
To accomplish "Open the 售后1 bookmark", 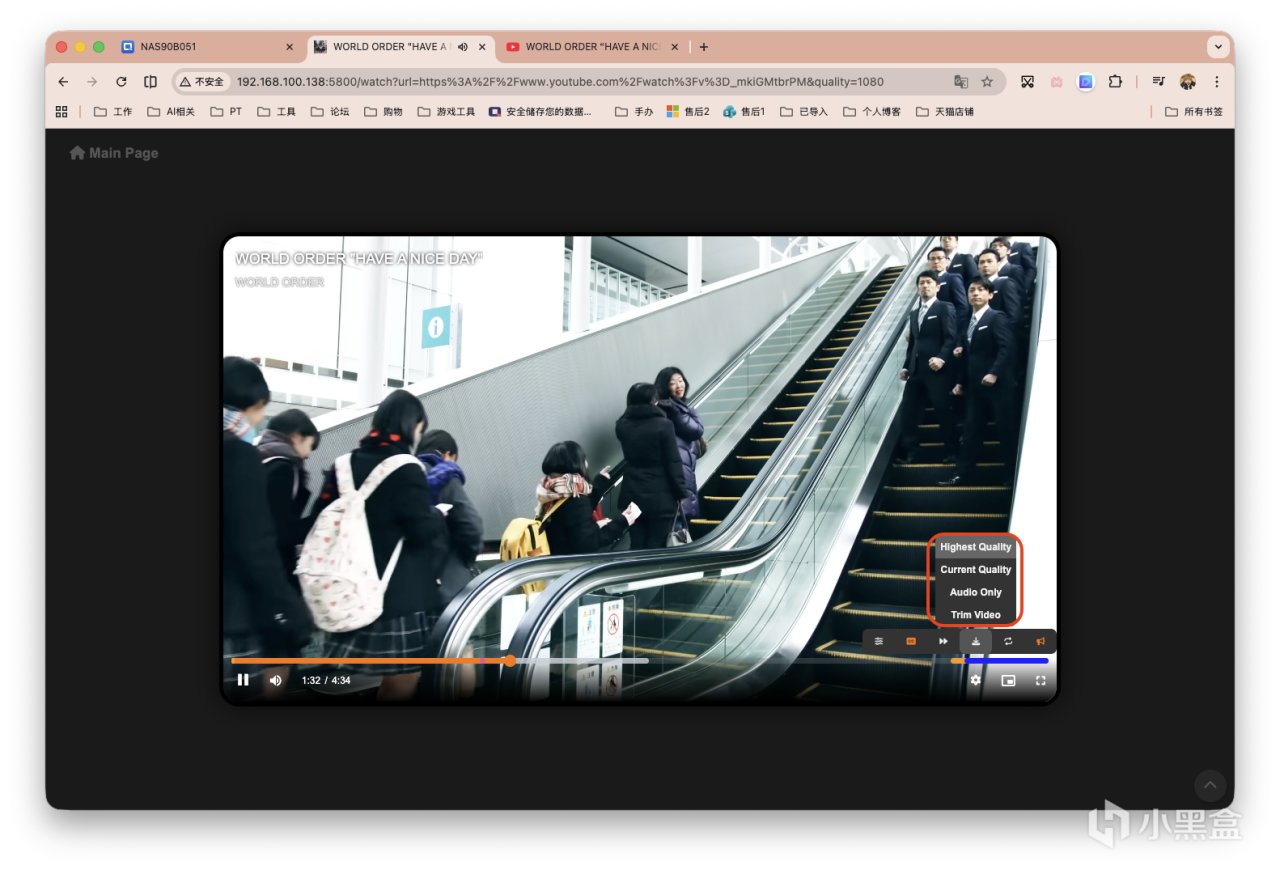I will (x=744, y=112).
